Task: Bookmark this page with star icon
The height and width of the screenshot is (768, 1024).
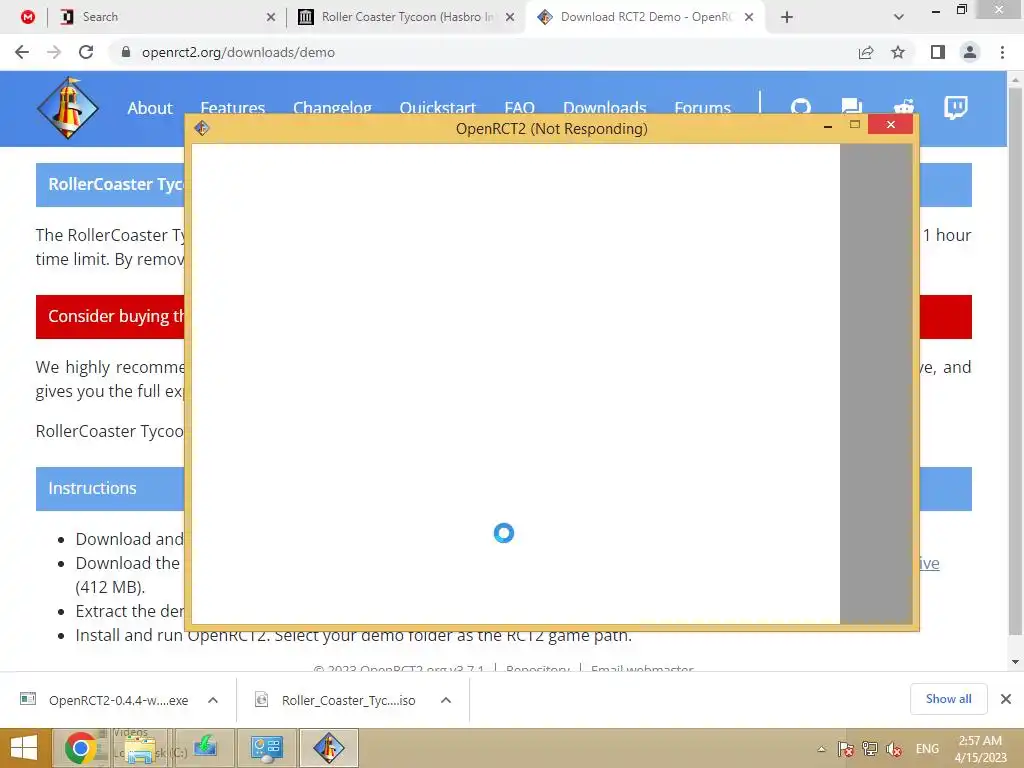Action: tap(898, 52)
